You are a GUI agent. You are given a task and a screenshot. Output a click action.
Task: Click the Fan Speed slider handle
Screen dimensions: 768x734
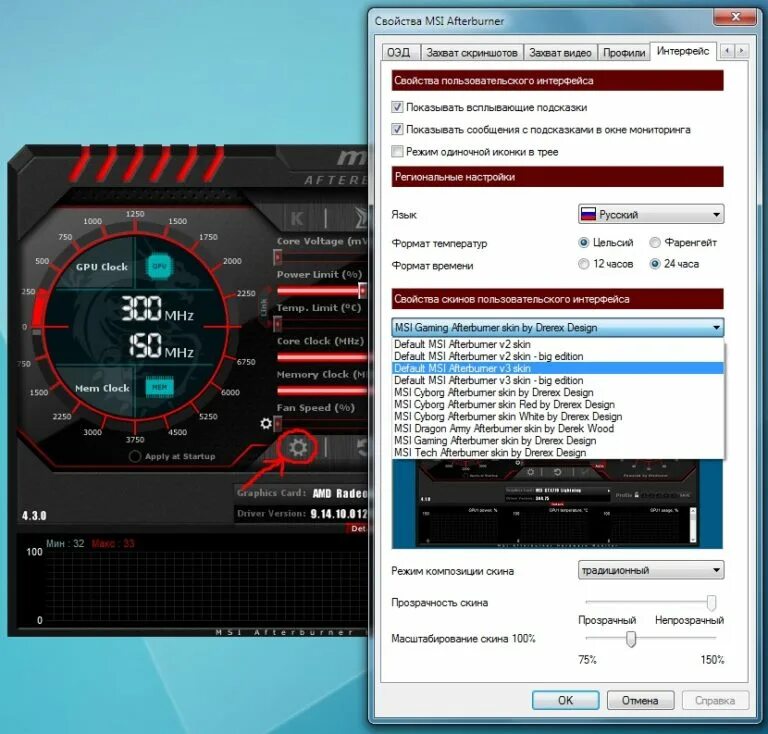click(x=278, y=423)
